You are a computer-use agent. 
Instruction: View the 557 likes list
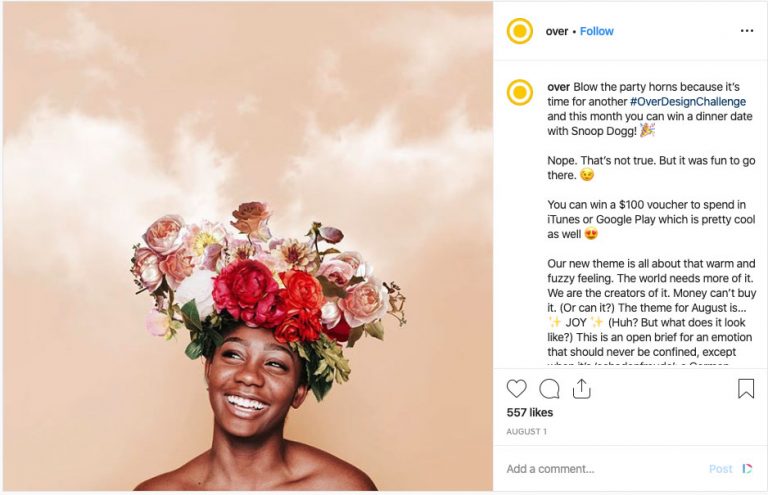(530, 412)
